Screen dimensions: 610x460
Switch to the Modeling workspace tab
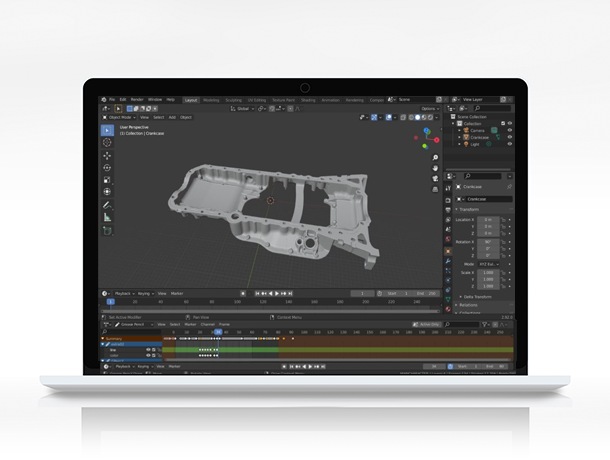click(211, 100)
